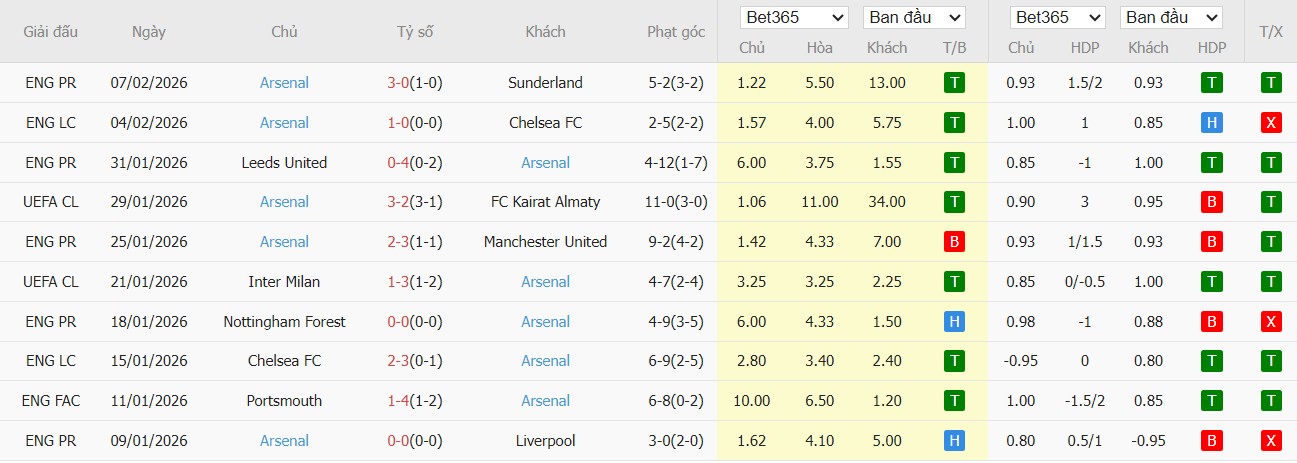Expand the second Bet365 bookmaker dropdown
Screen dimensions: 1297x463
(1058, 18)
